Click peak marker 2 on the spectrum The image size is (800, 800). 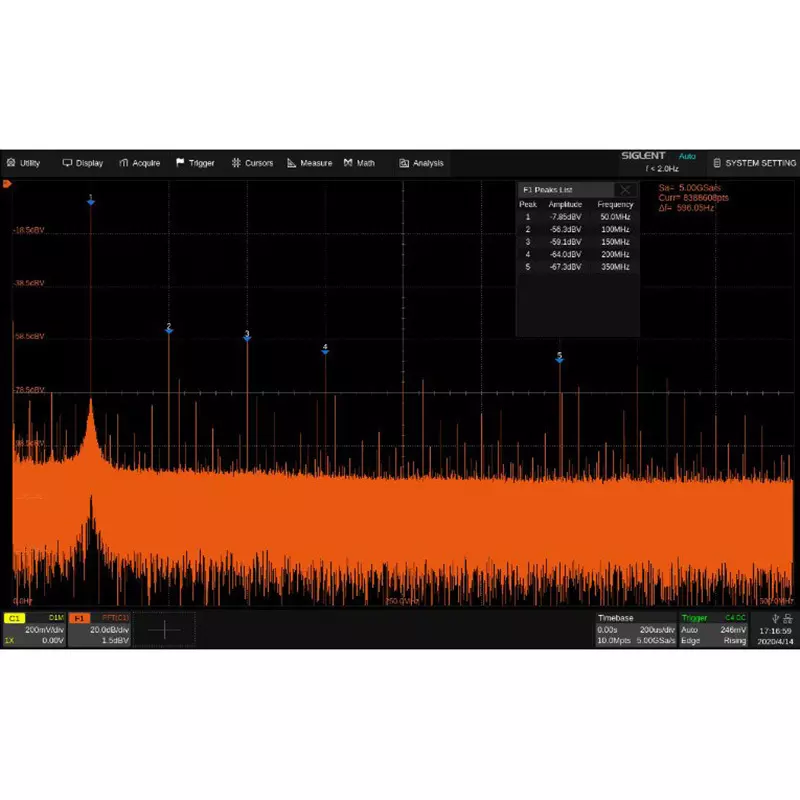[x=169, y=329]
